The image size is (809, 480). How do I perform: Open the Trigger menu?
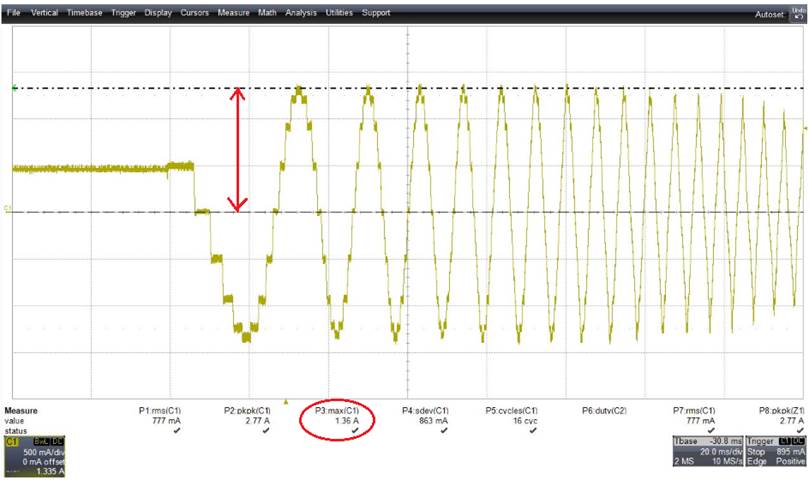(x=124, y=12)
